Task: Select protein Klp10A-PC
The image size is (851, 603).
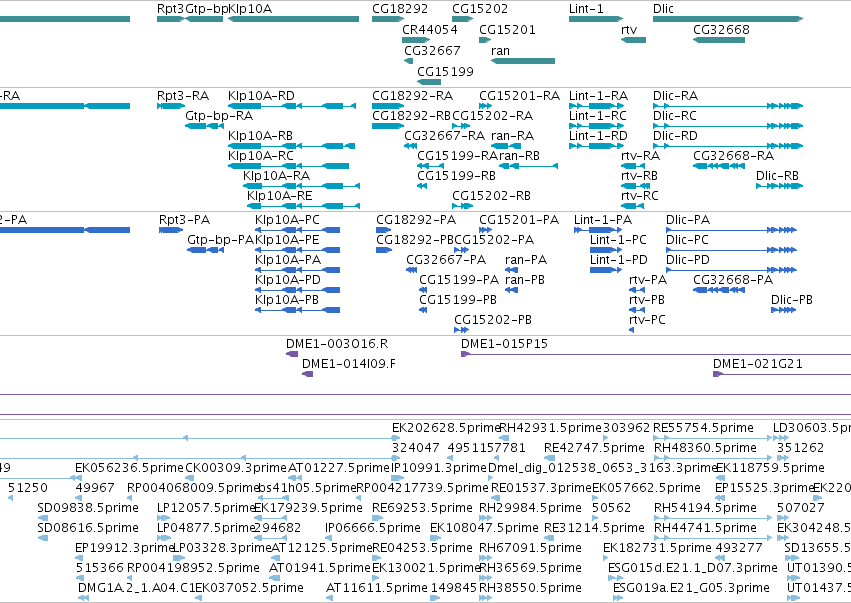Action: click(297, 230)
